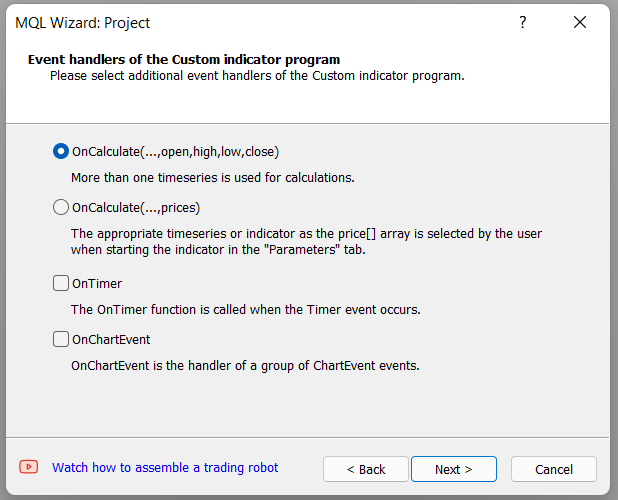Image resolution: width=618 pixels, height=500 pixels.
Task: Open the trading robot tutorial link
Action: [x=165, y=468]
